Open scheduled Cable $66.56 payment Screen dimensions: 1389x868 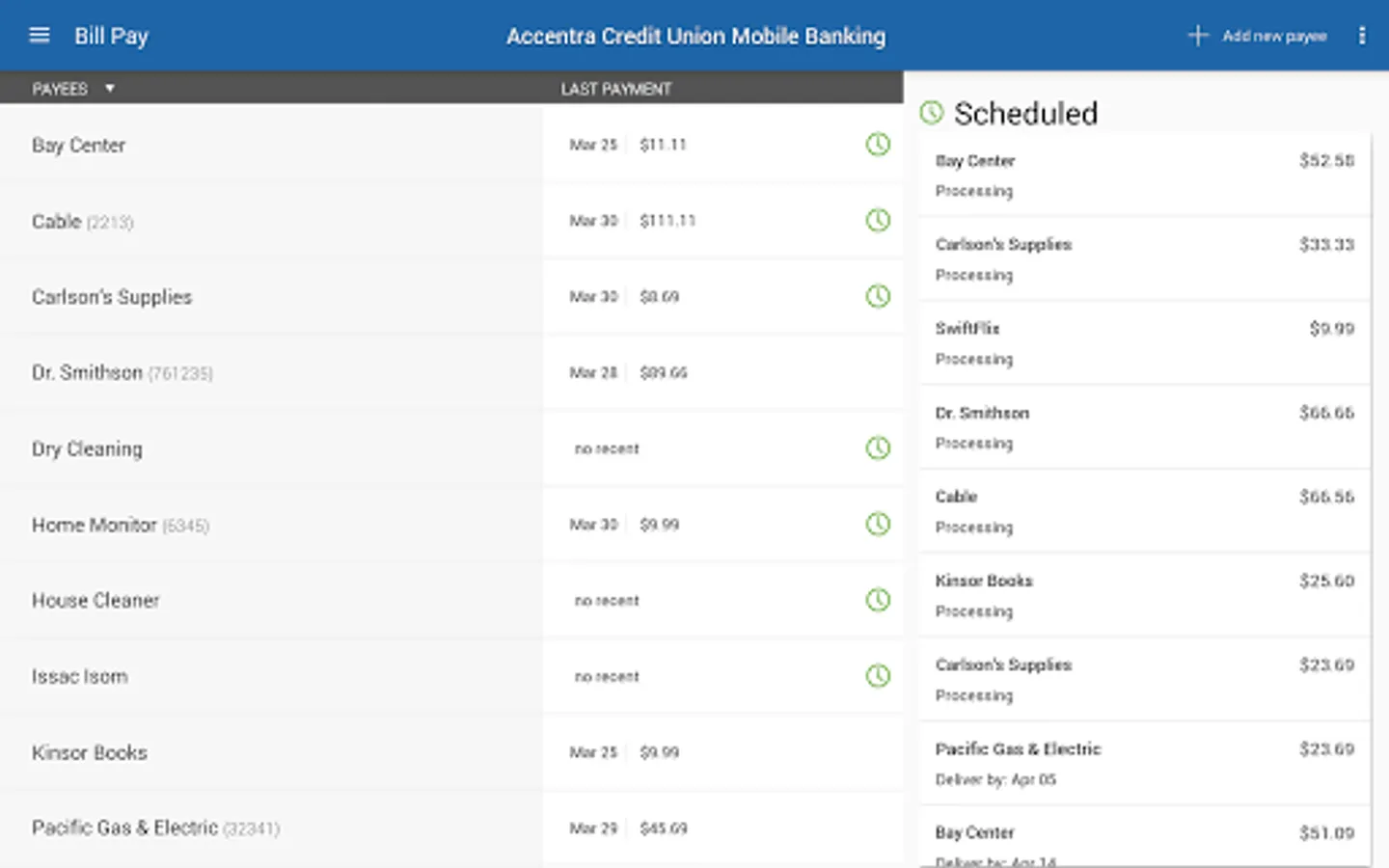pyautogui.click(x=1145, y=511)
